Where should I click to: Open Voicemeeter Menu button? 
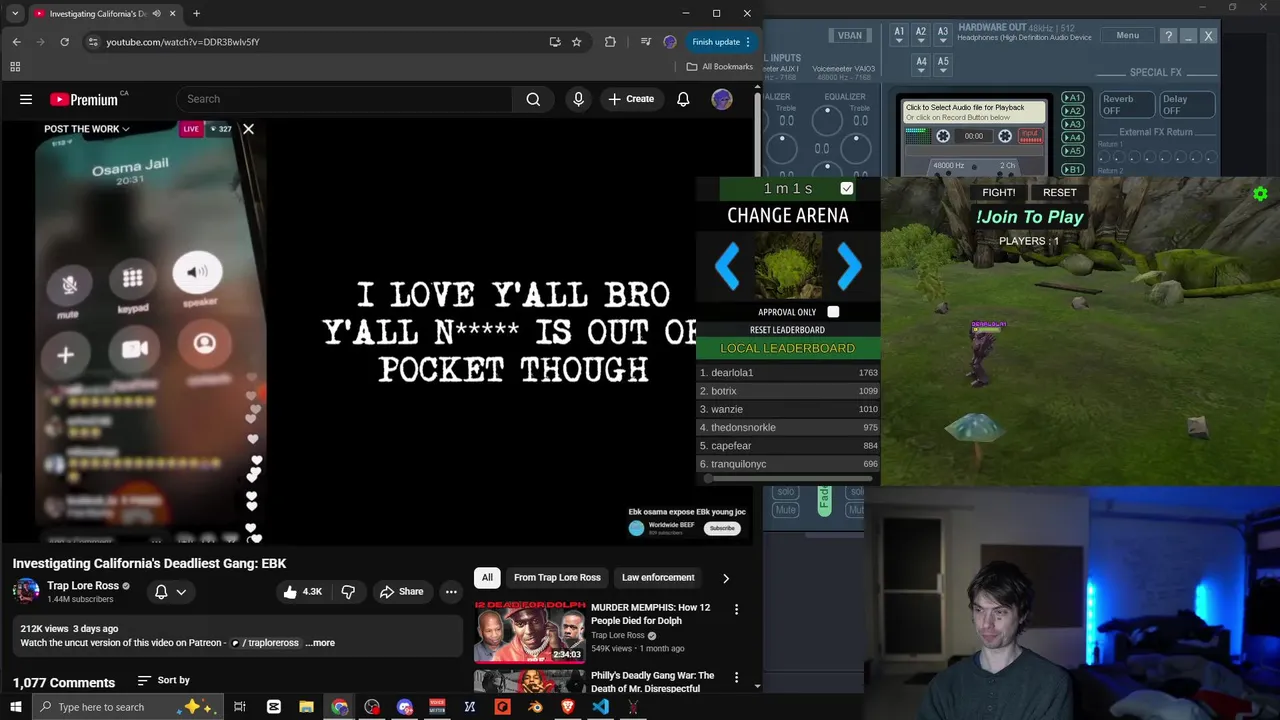(1127, 36)
